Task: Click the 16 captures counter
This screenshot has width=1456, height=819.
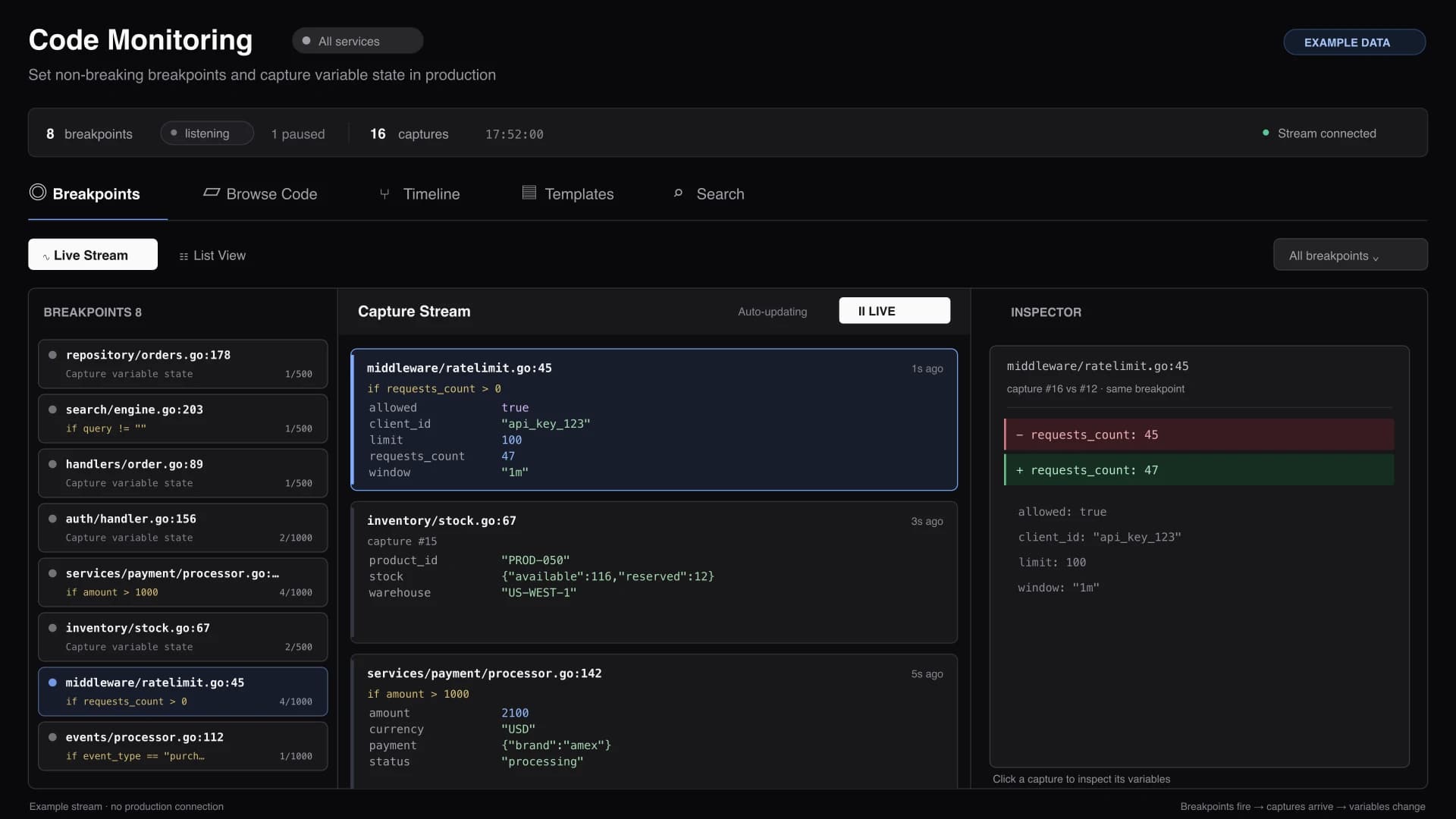Action: [x=409, y=134]
